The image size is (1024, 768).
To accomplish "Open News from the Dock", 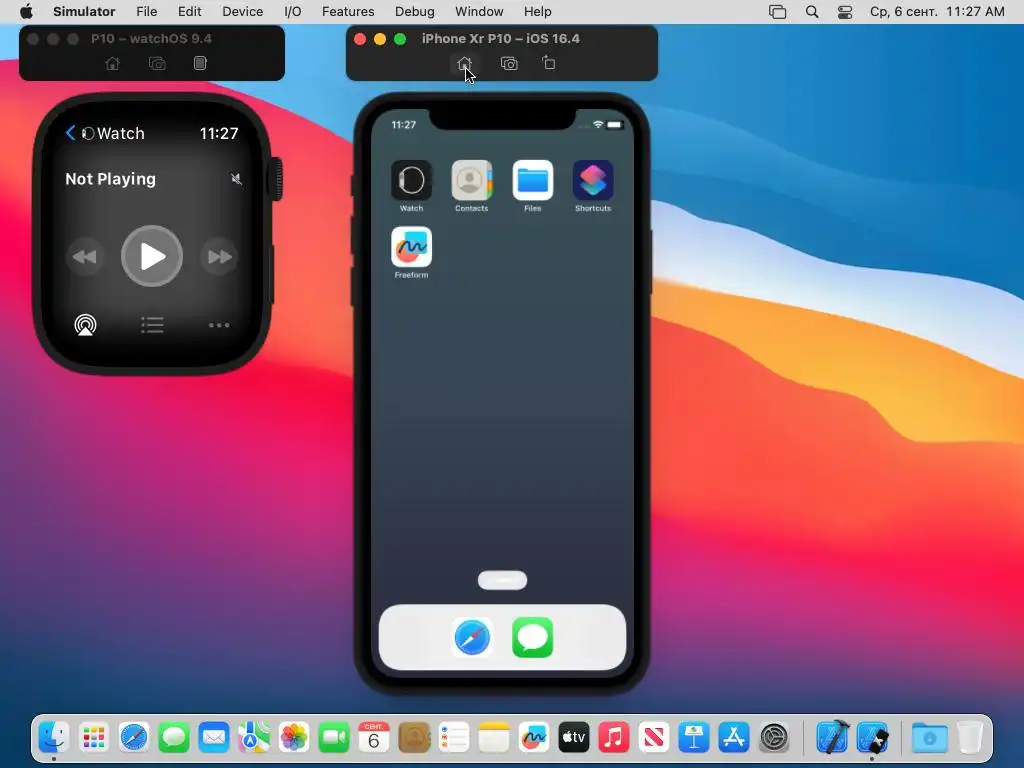I will [654, 738].
